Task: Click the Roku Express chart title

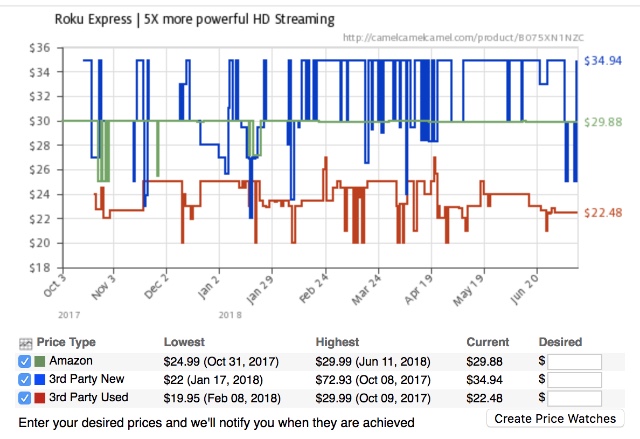Action: 195,19
